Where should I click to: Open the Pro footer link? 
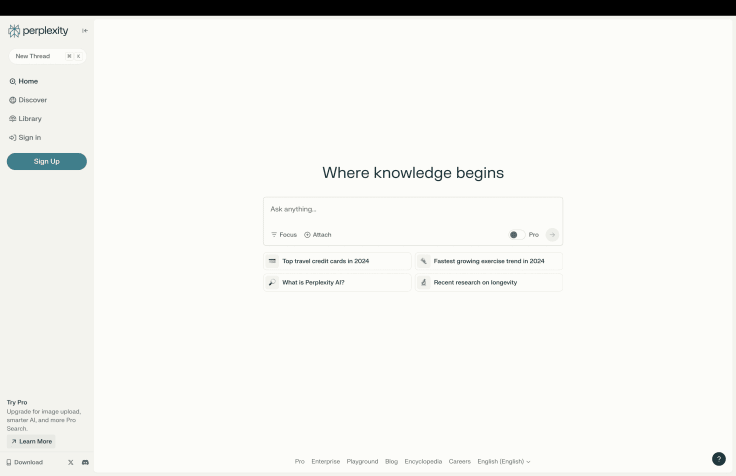pos(299,461)
